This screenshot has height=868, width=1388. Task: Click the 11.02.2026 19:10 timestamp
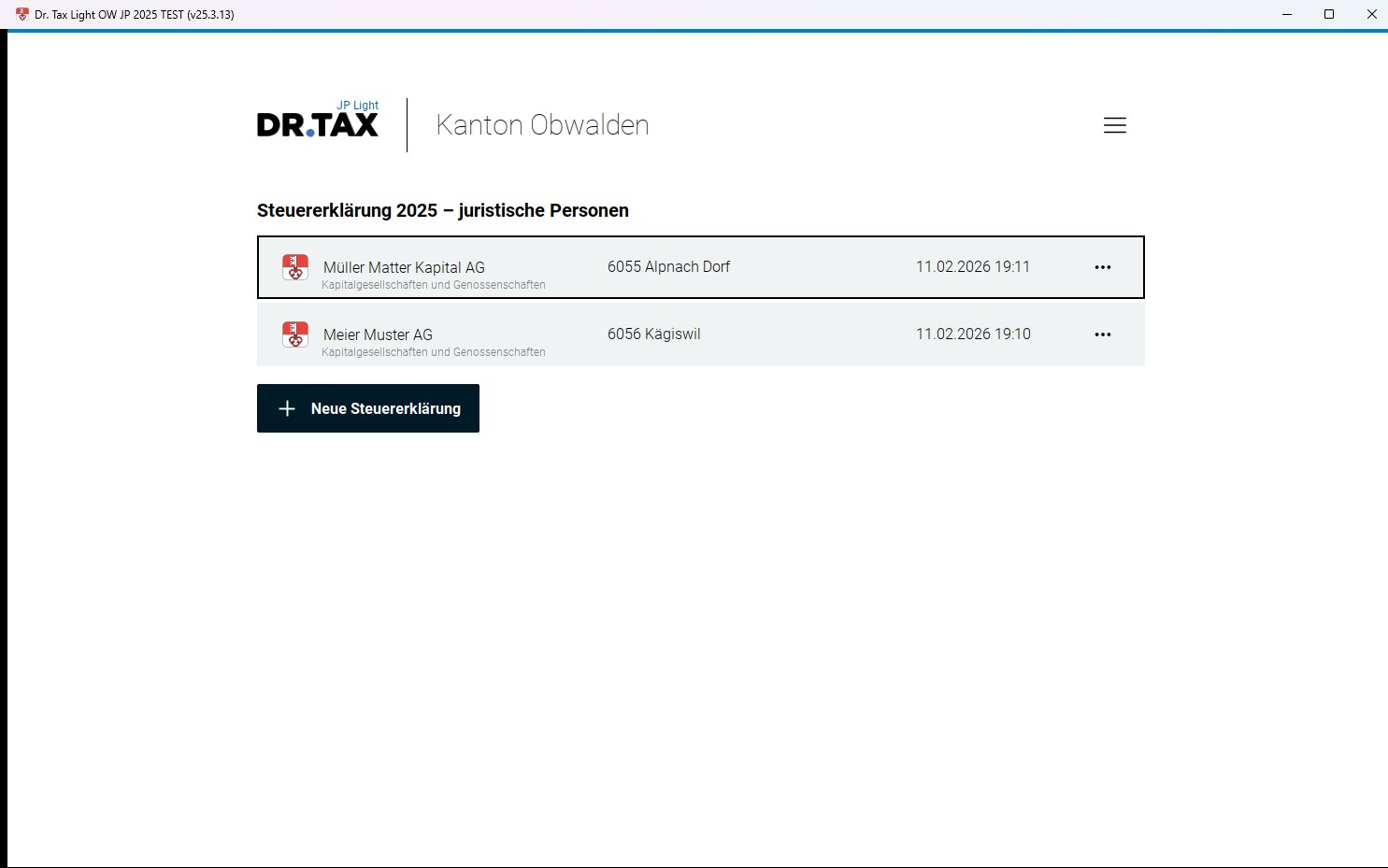[x=972, y=334]
